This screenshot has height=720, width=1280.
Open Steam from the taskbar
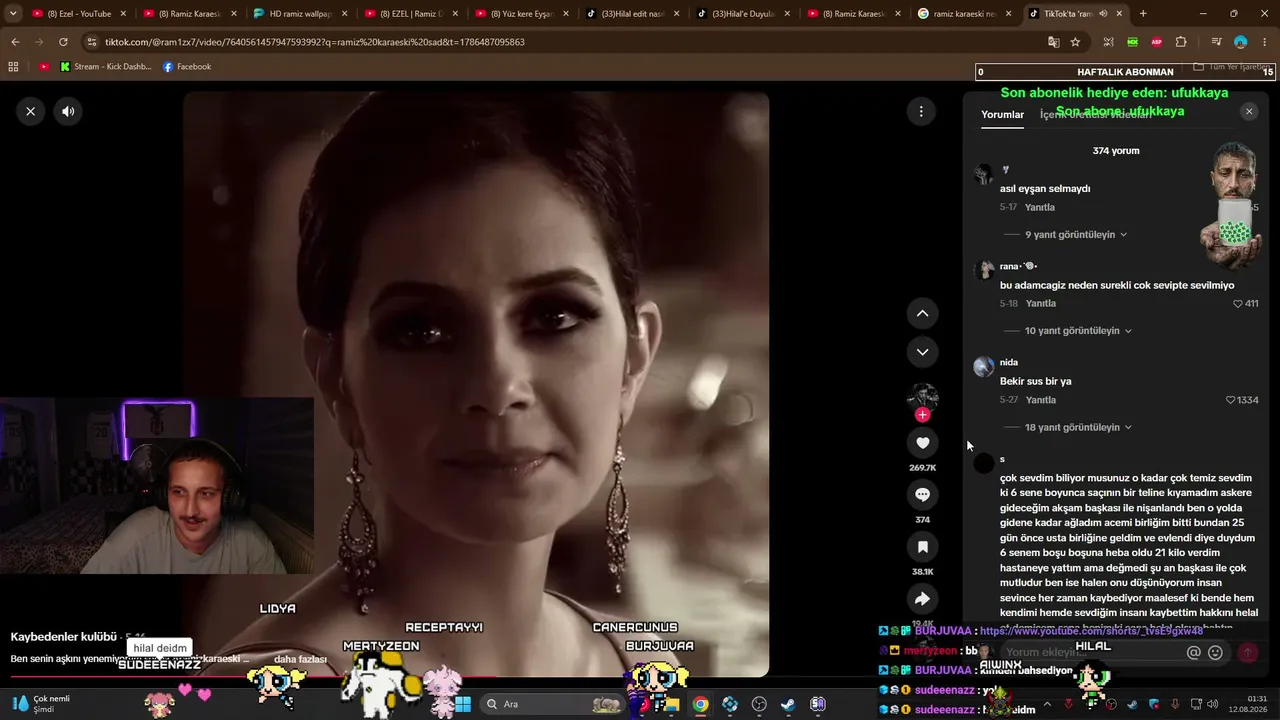pyautogui.click(x=788, y=704)
